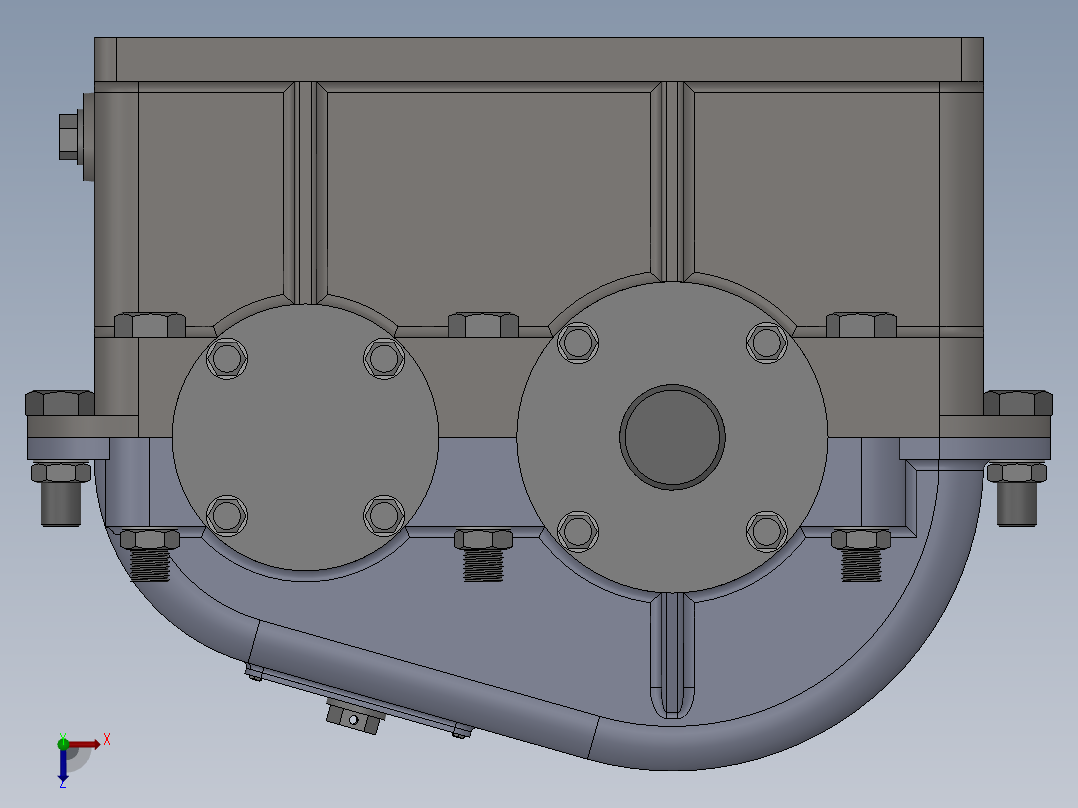Image resolution: width=1078 pixels, height=808 pixels.
Task: Pick the bottom-right bolt on right bearing cover
Action: pyautogui.click(x=767, y=531)
